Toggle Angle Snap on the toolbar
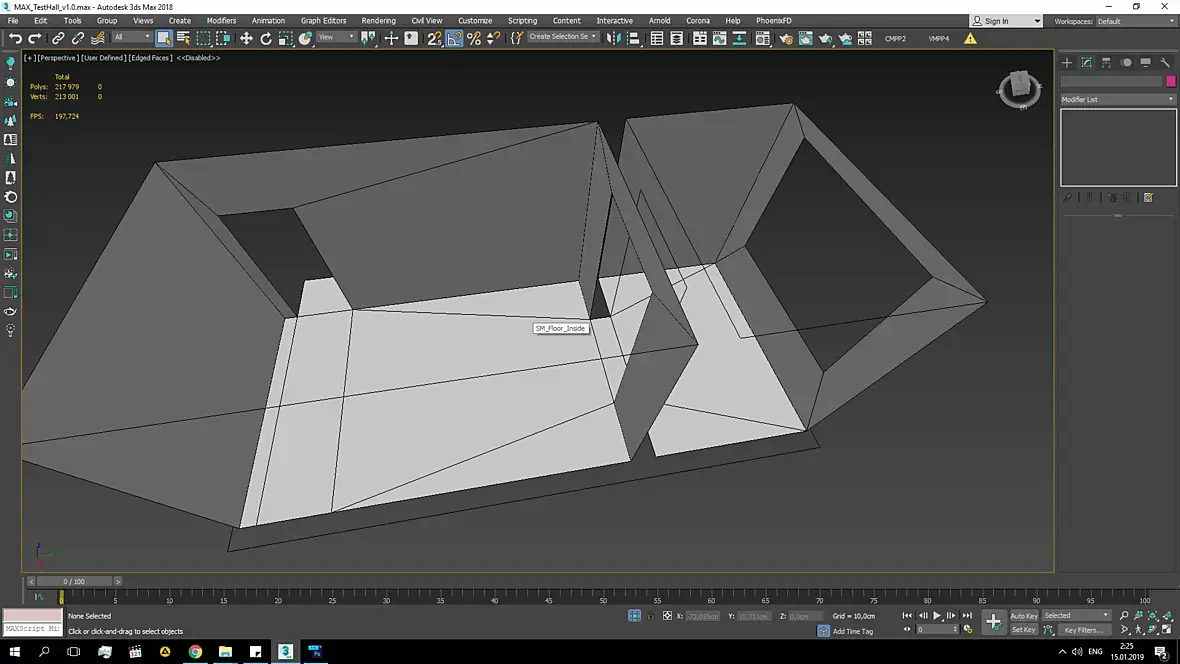 point(454,38)
